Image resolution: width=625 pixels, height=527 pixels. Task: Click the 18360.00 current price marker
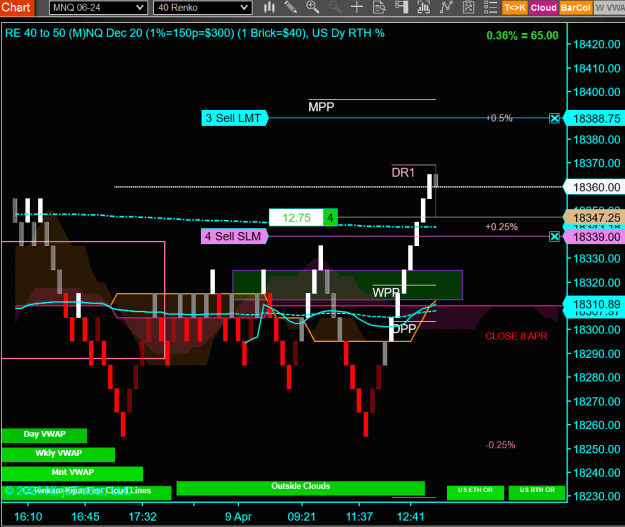[596, 187]
